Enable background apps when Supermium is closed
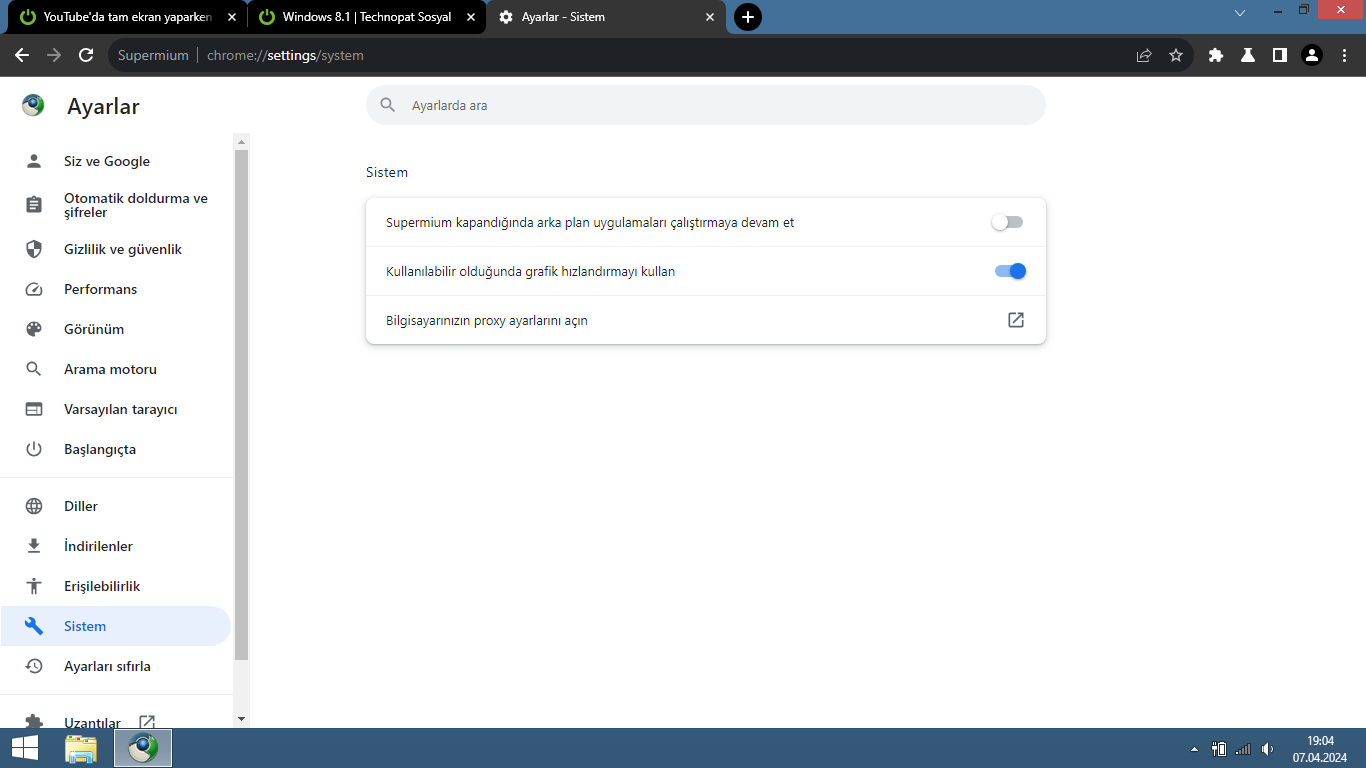Image resolution: width=1366 pixels, height=768 pixels. coord(1008,222)
